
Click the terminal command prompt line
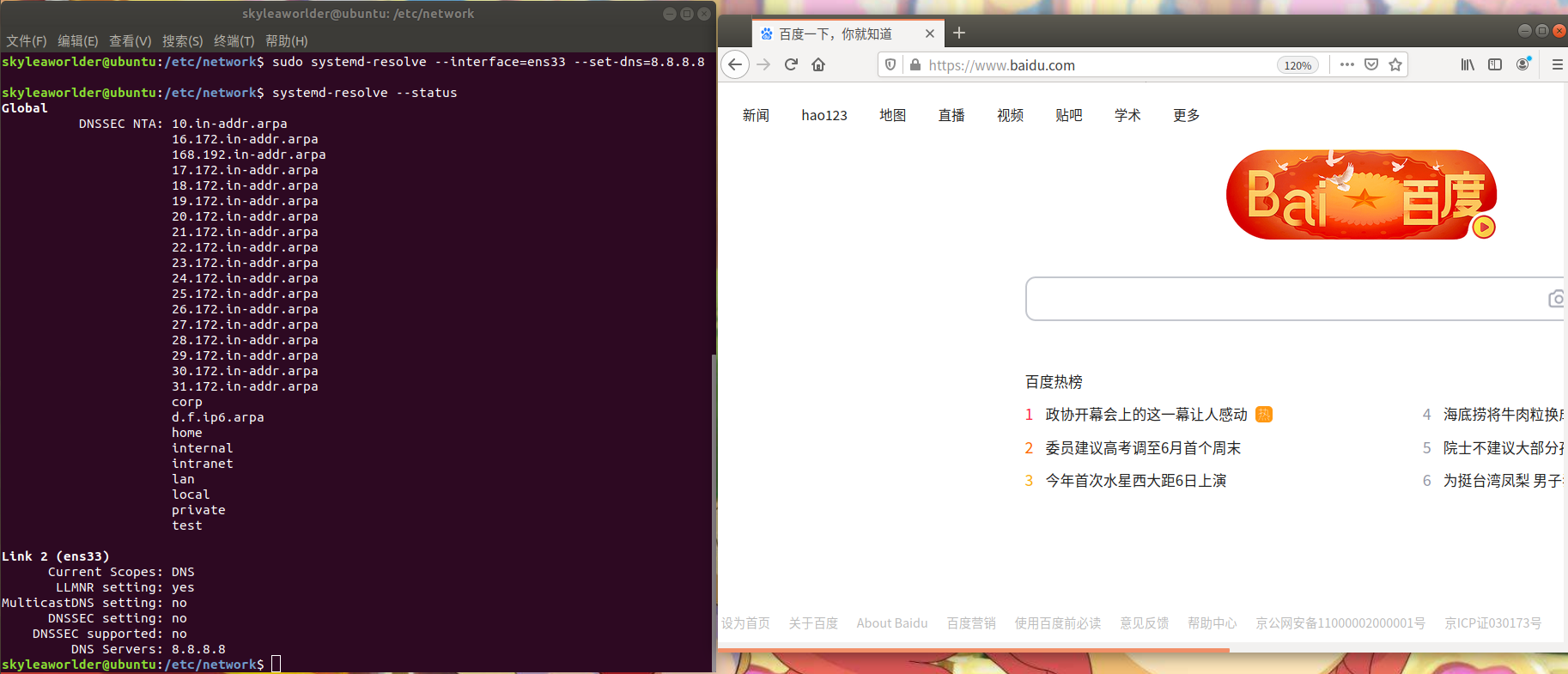pyautogui.click(x=142, y=665)
